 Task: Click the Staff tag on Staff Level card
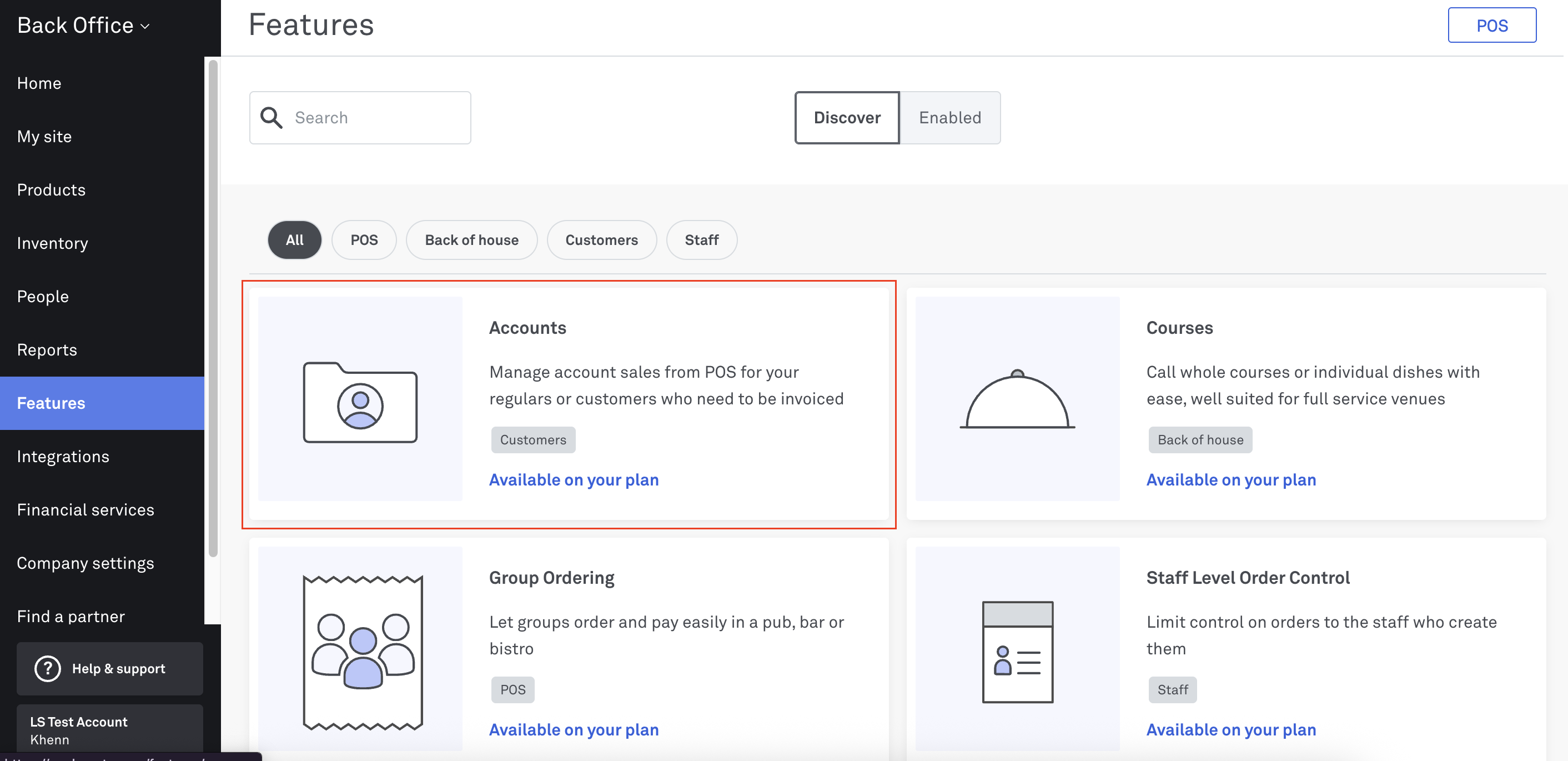coord(1172,690)
